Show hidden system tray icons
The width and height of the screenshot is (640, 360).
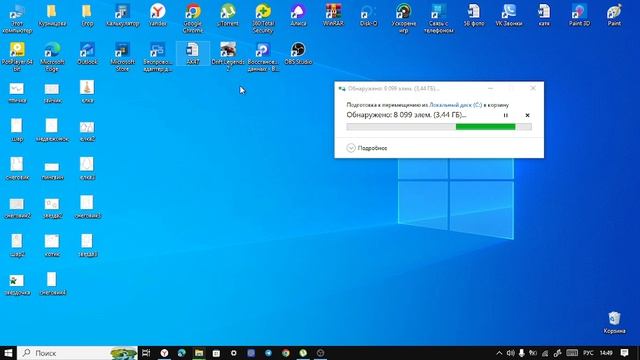499,353
